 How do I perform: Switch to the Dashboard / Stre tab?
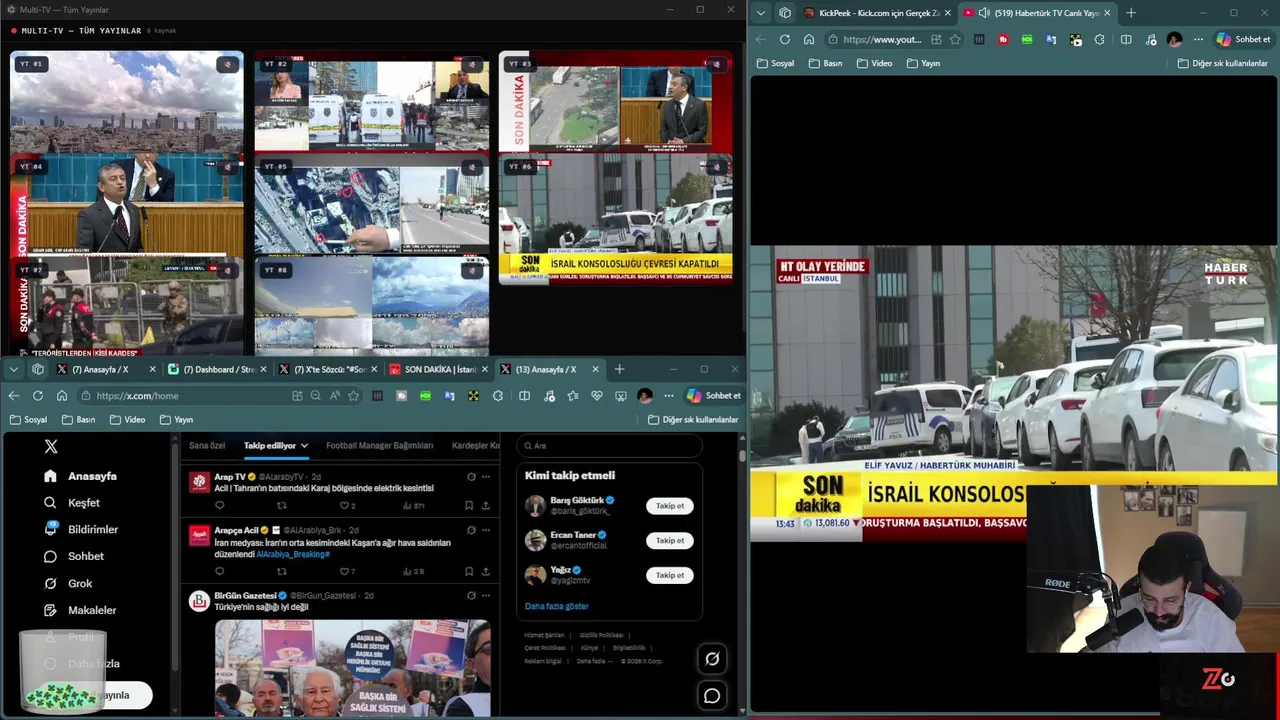coord(219,369)
